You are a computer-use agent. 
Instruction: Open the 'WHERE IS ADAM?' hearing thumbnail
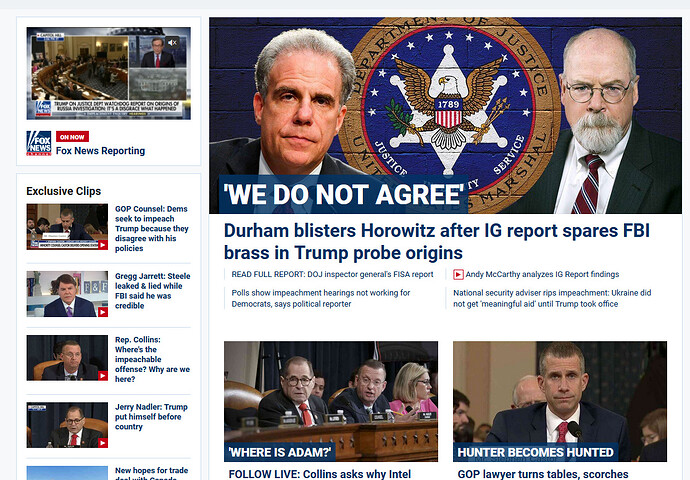(x=331, y=401)
